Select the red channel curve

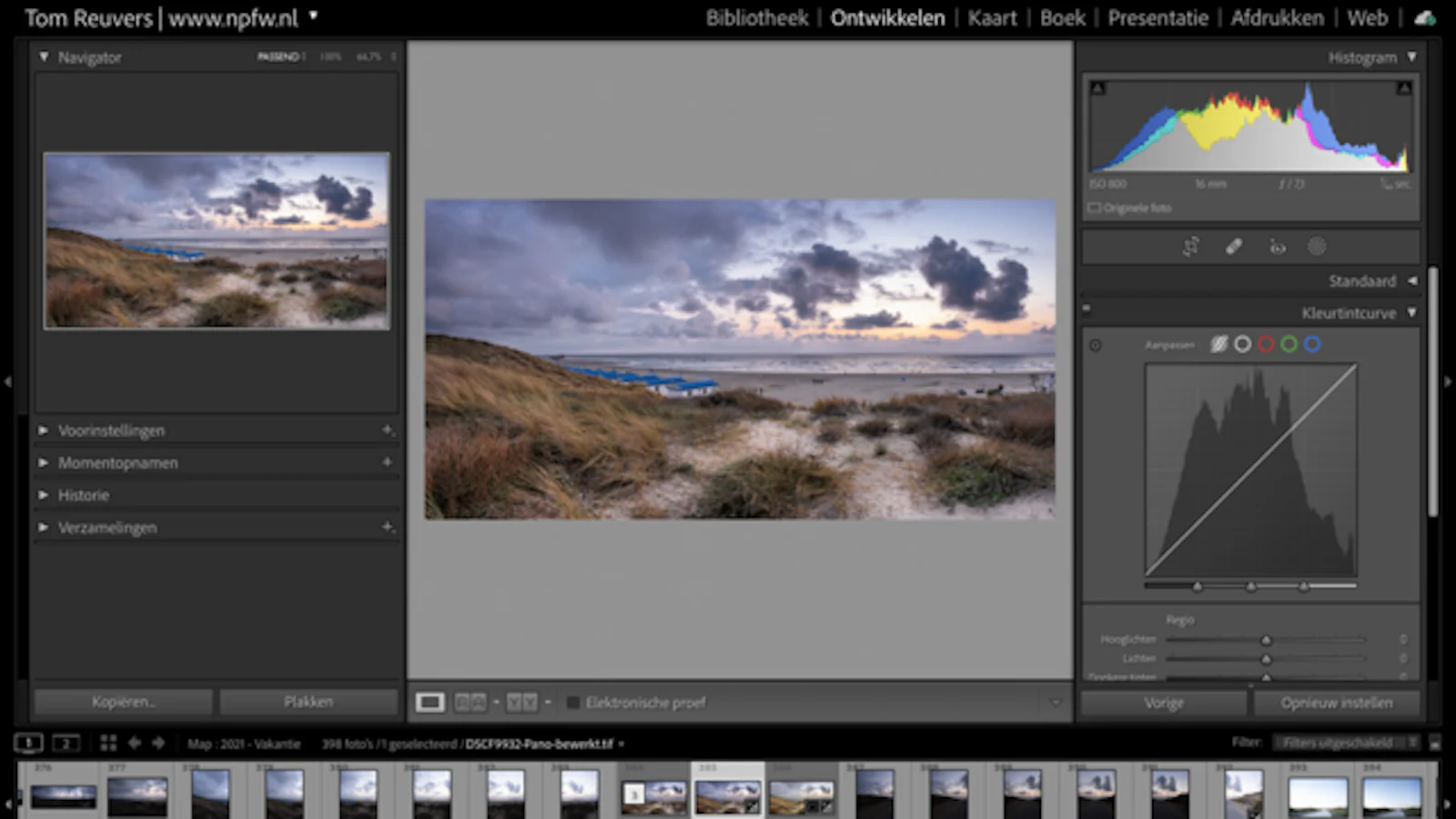pyautogui.click(x=1266, y=344)
